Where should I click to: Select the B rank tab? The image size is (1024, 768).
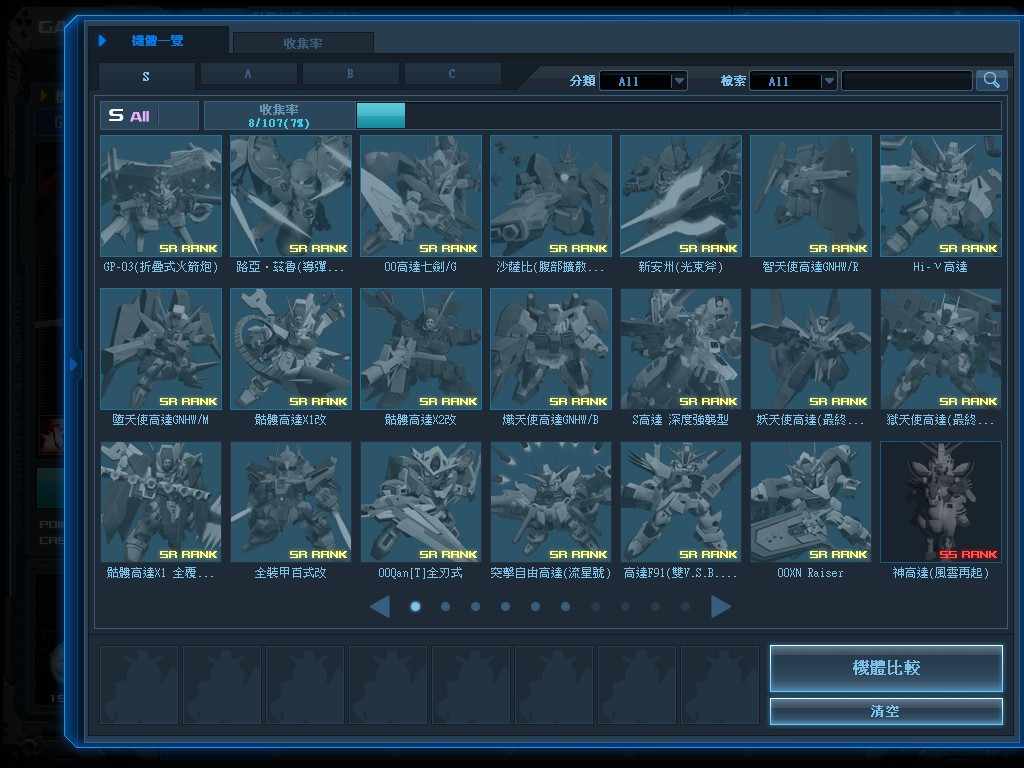click(x=350, y=74)
